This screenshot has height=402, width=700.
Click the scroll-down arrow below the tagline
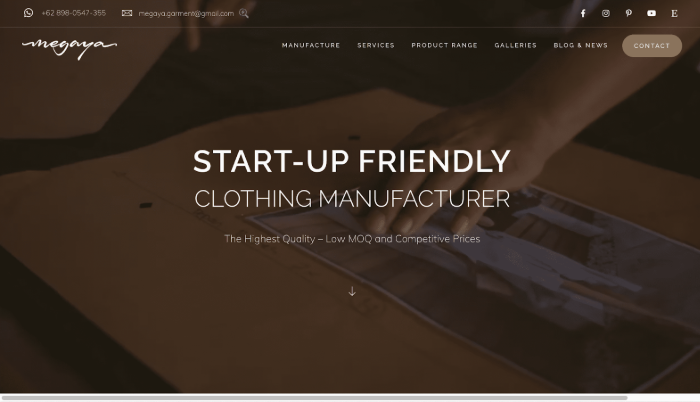pyautogui.click(x=352, y=291)
